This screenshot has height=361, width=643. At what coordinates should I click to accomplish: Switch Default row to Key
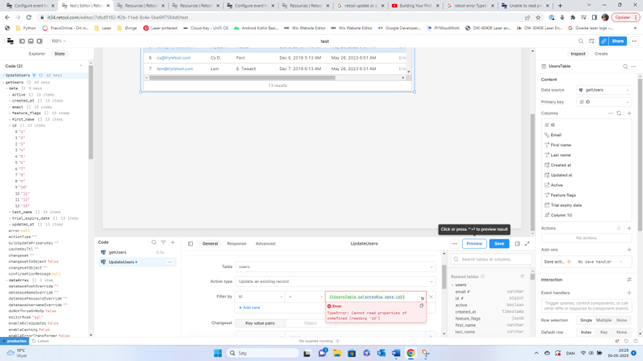(x=604, y=332)
